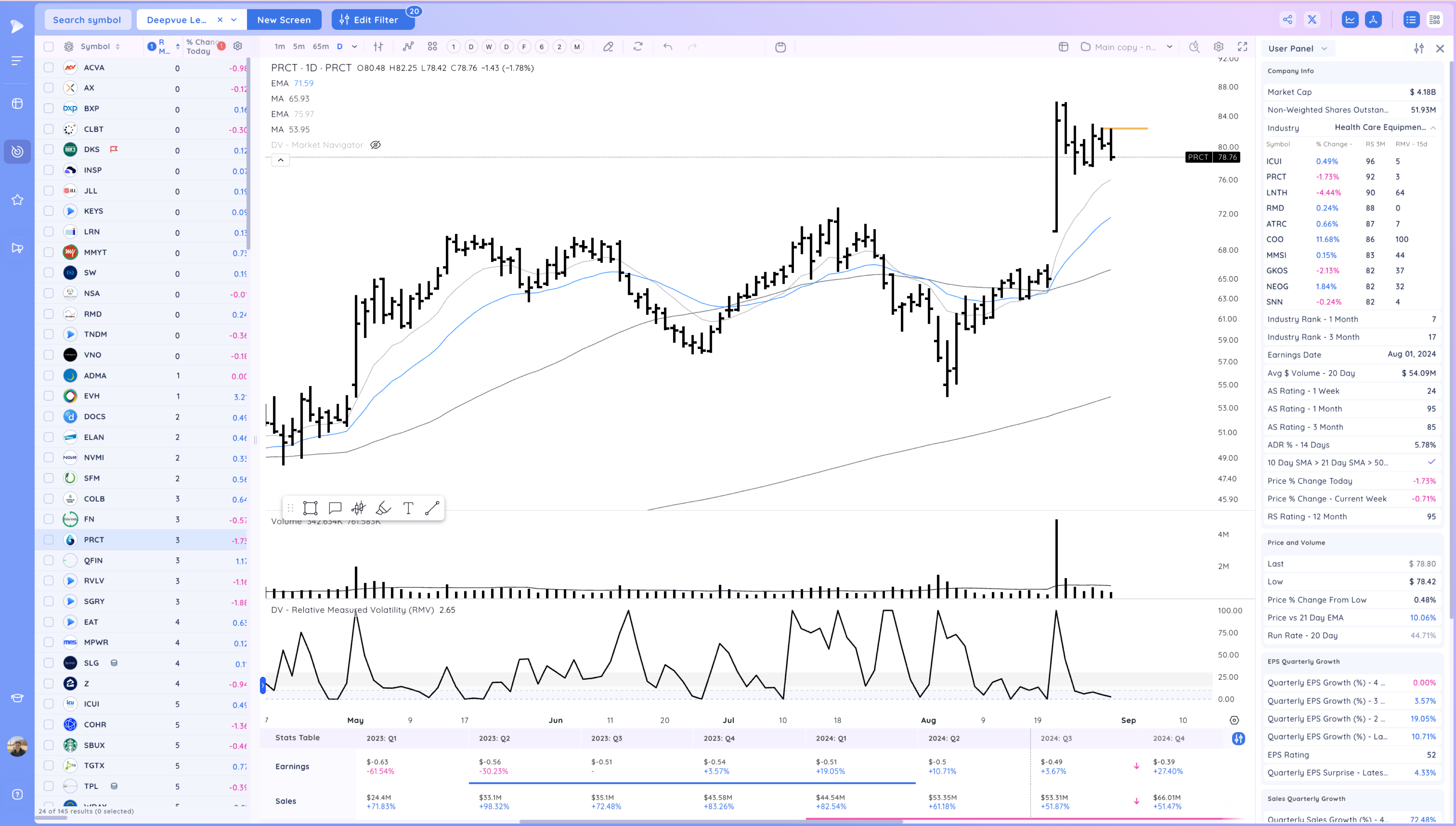
Task: Switch to the 65m timeframe
Action: tap(321, 47)
